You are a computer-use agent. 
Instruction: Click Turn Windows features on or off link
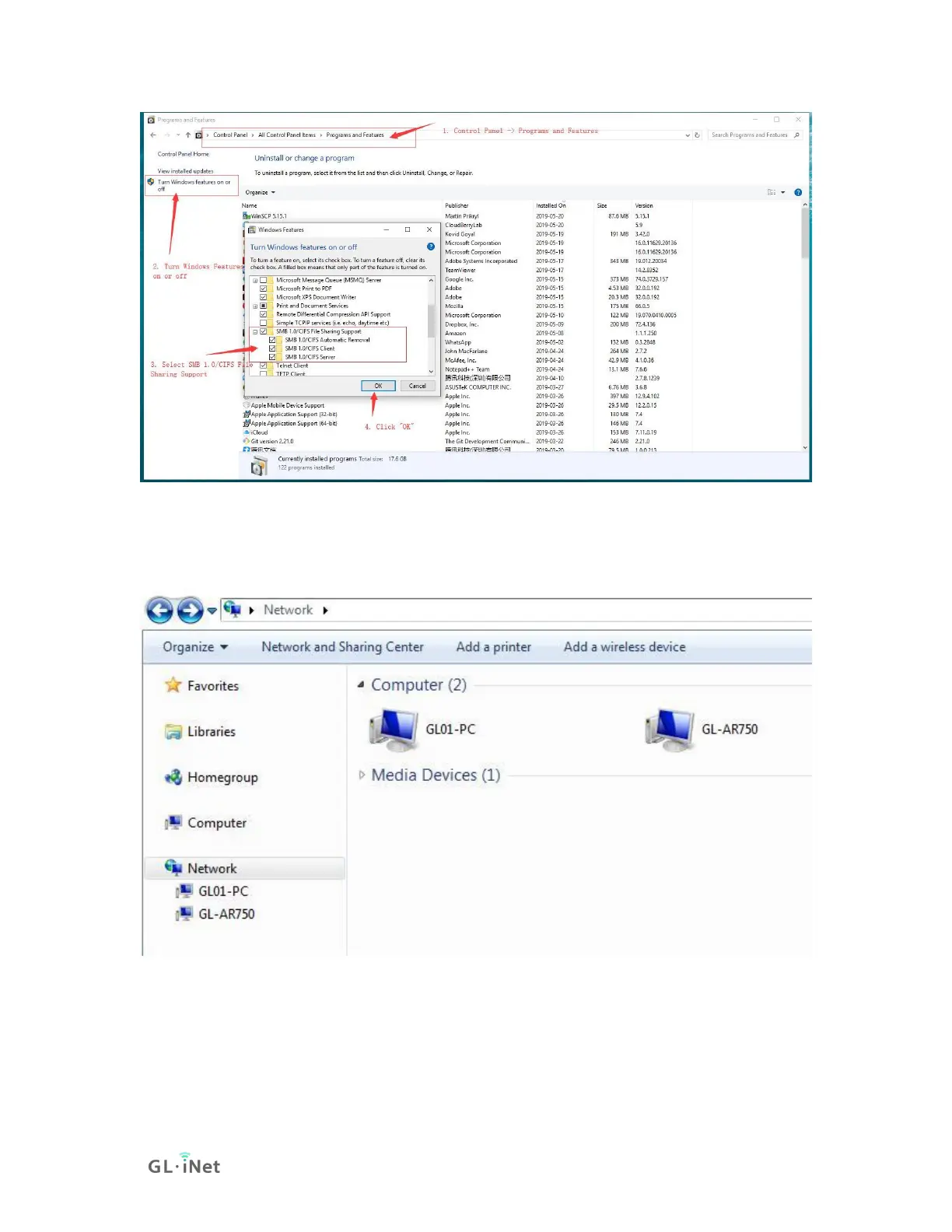(194, 185)
